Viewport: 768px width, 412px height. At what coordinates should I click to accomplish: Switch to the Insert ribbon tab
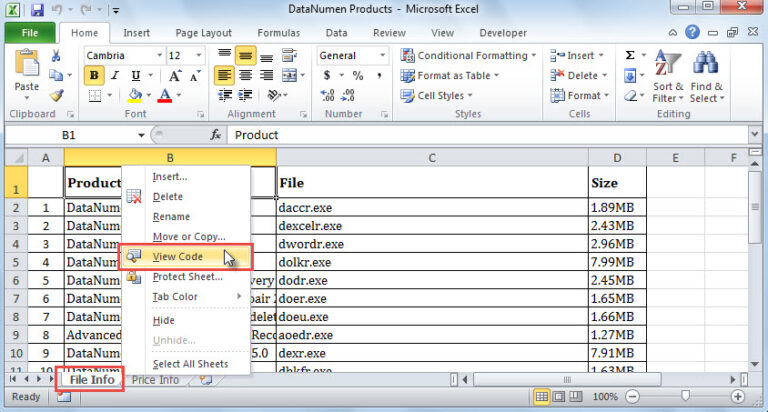pyautogui.click(x=136, y=33)
